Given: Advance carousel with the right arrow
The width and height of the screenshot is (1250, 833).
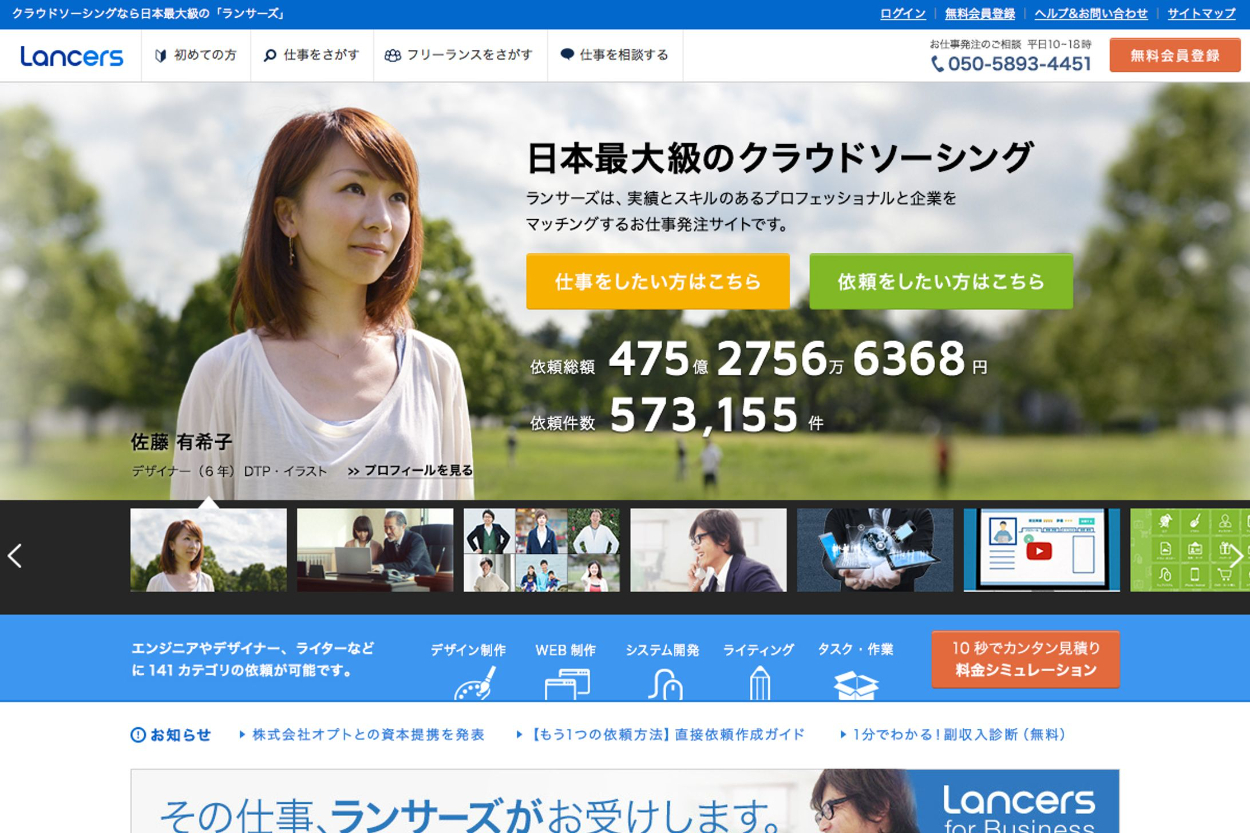Looking at the screenshot, I should (1236, 556).
